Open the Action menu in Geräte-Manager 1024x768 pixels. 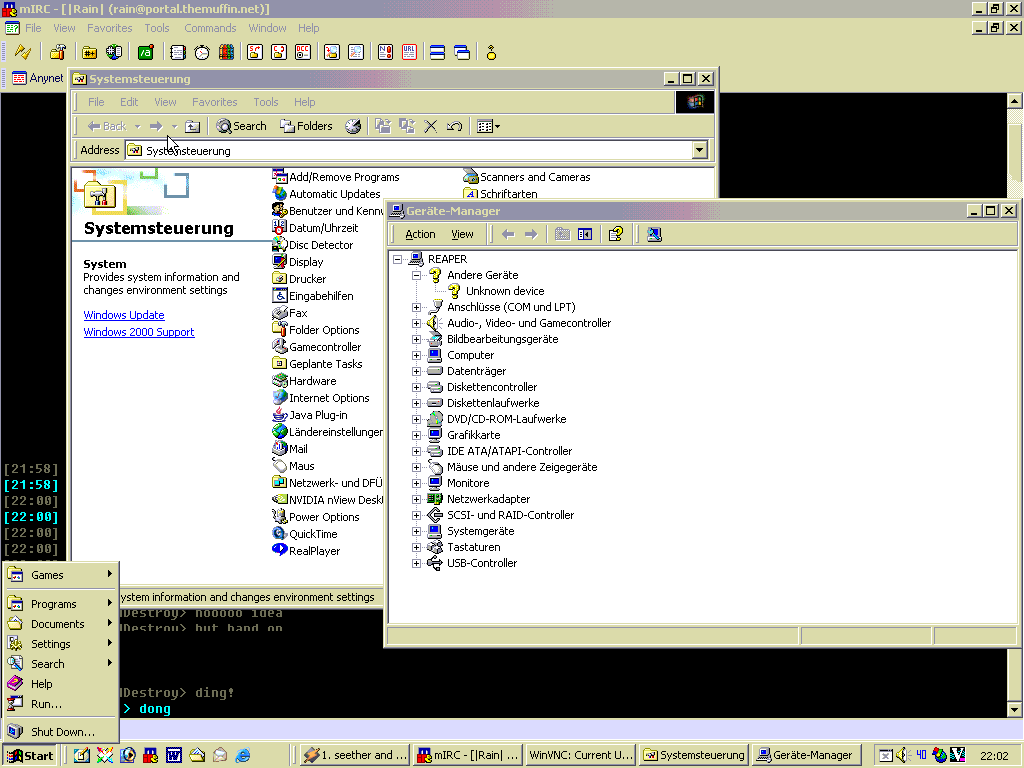point(420,234)
